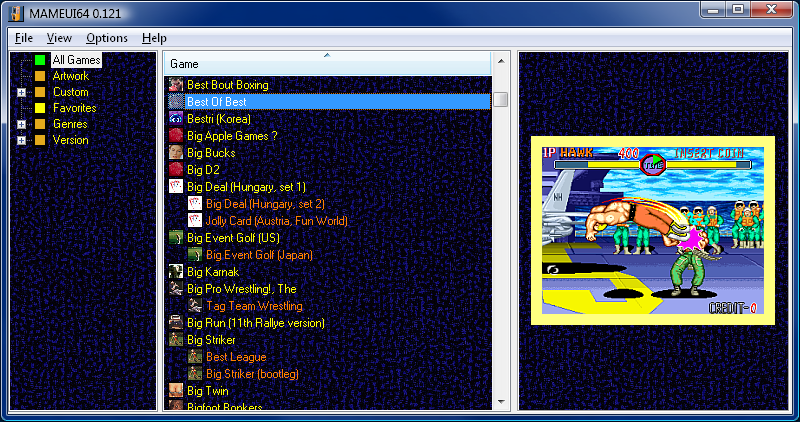Sort by the Game column header
The width and height of the screenshot is (800, 422).
[x=328, y=63]
